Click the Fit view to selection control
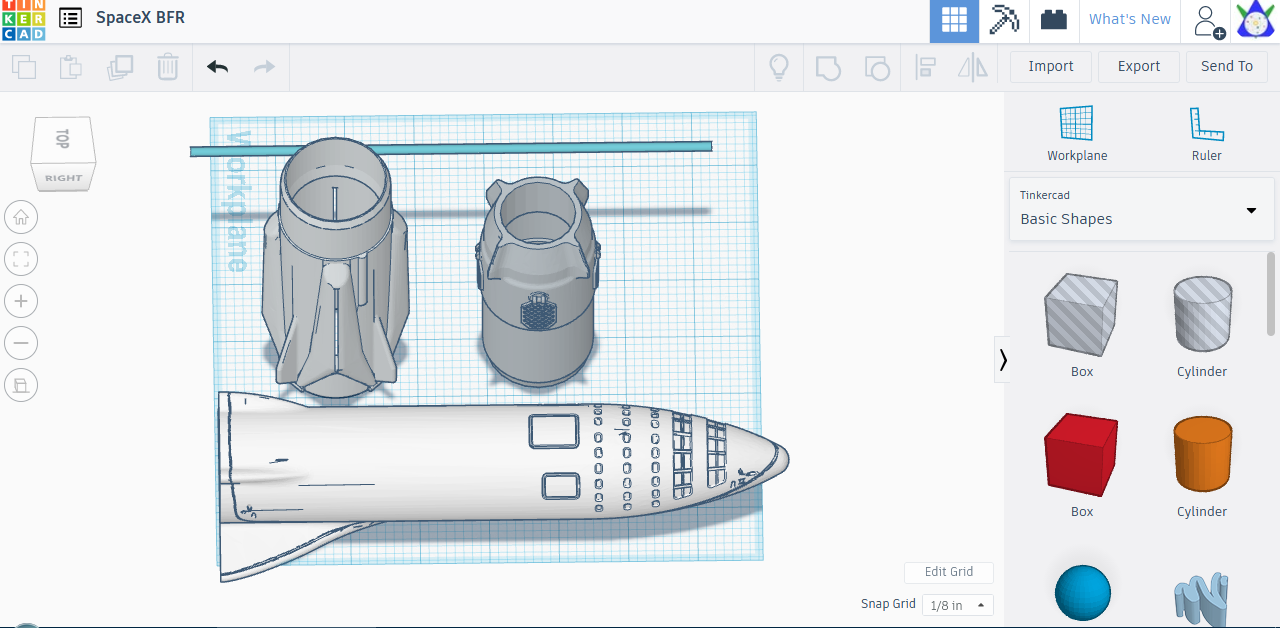The width and height of the screenshot is (1280, 628). click(x=21, y=259)
